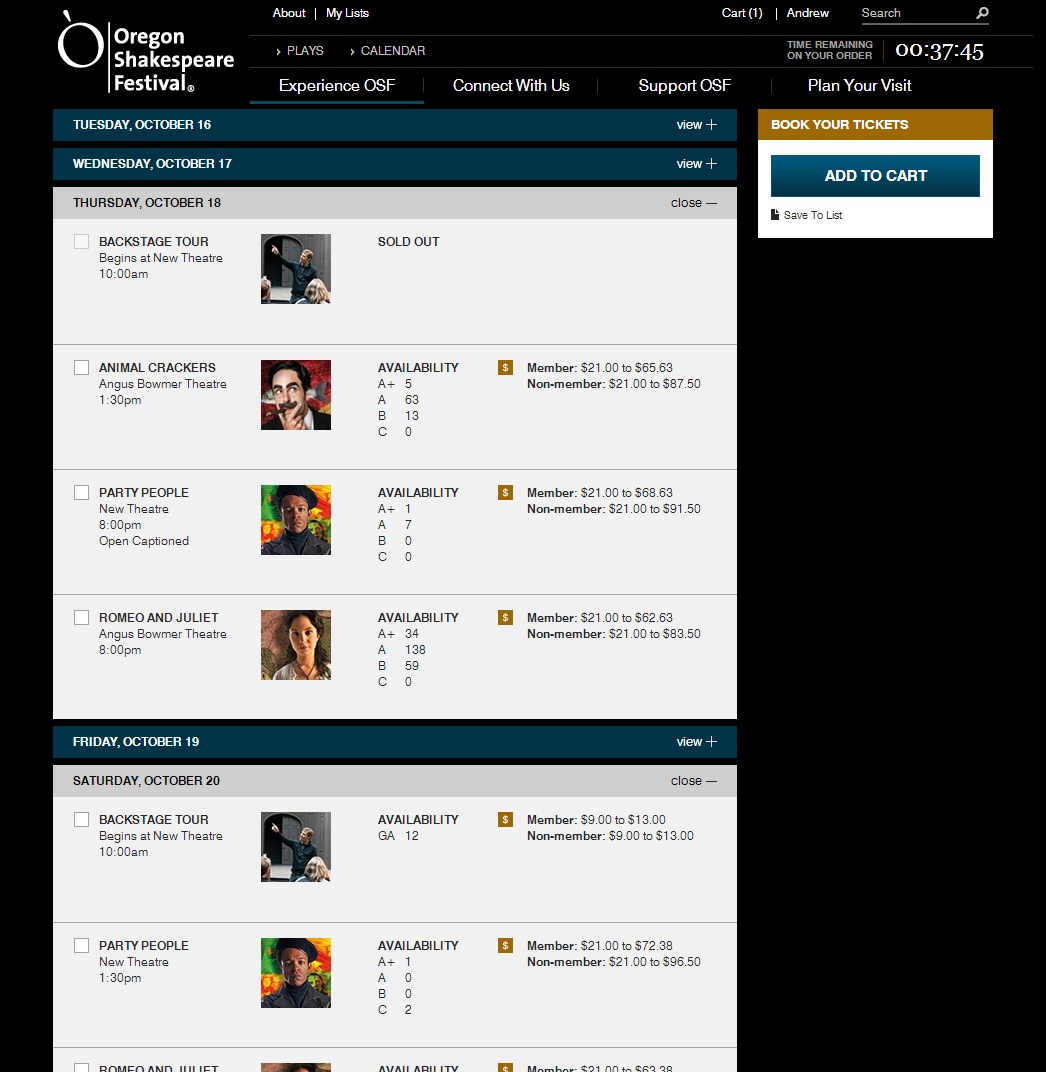Tick Saturday Party People 1:30pm checkbox
The image size is (1046, 1072).
click(x=81, y=946)
